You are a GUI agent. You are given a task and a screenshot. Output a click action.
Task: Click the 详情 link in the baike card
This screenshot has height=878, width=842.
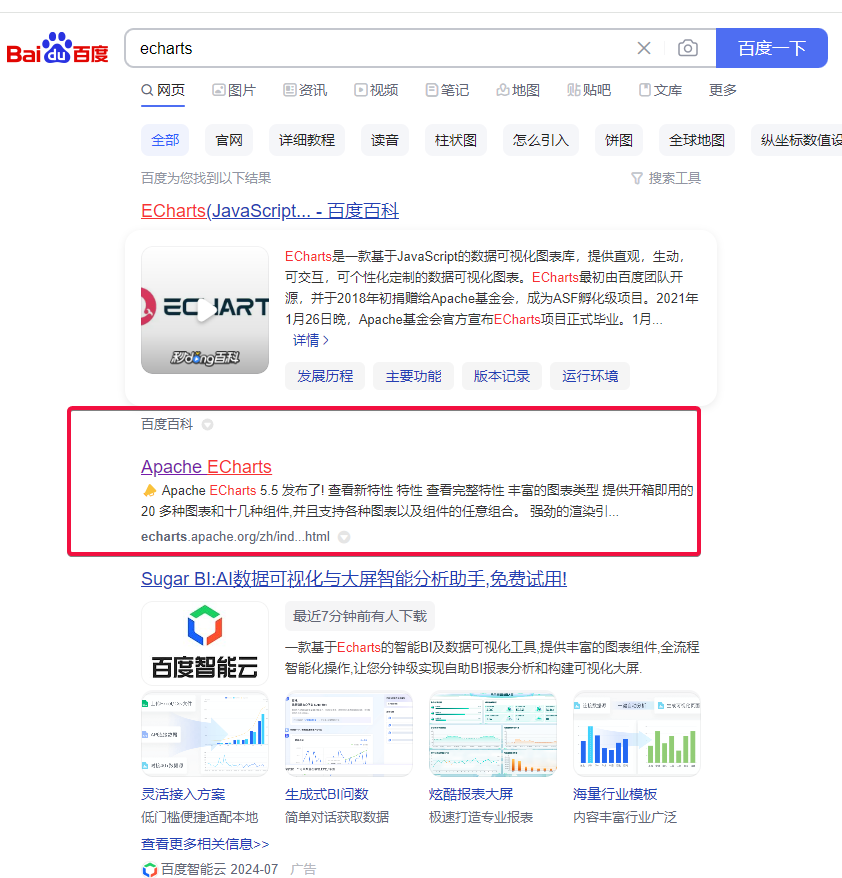[x=311, y=340]
